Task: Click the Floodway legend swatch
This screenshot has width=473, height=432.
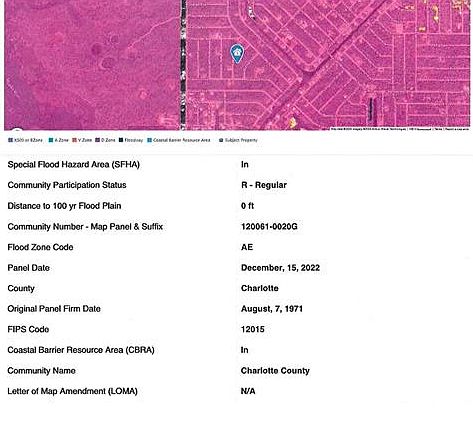Action: coord(121,140)
